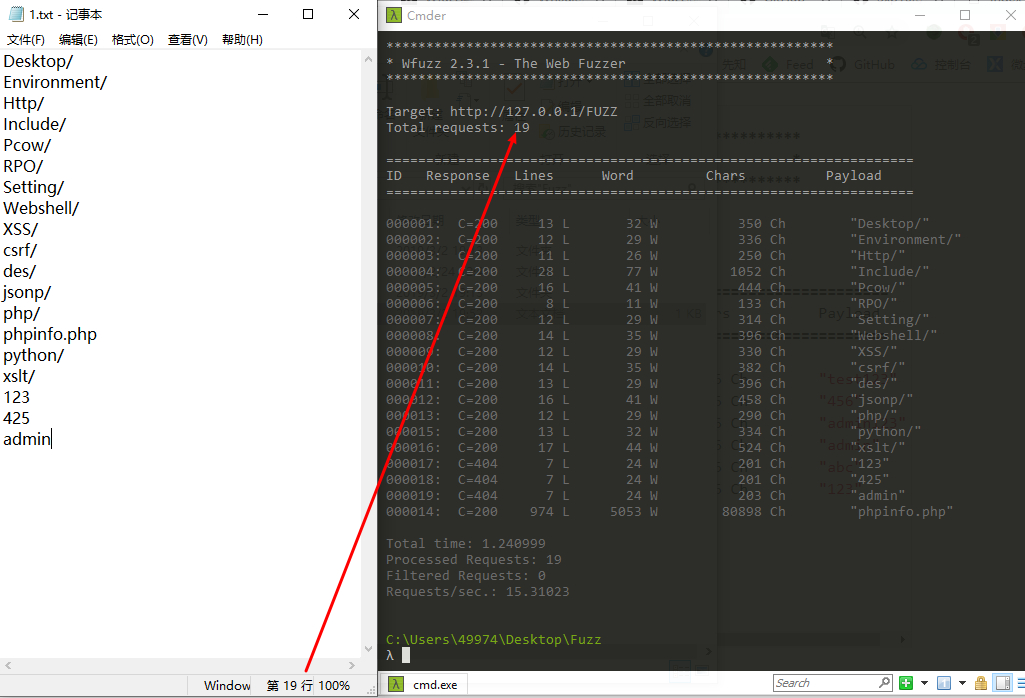Click the Notepad vertical scrollbar up arrow
1025x698 pixels.
pyautogui.click(x=368, y=59)
